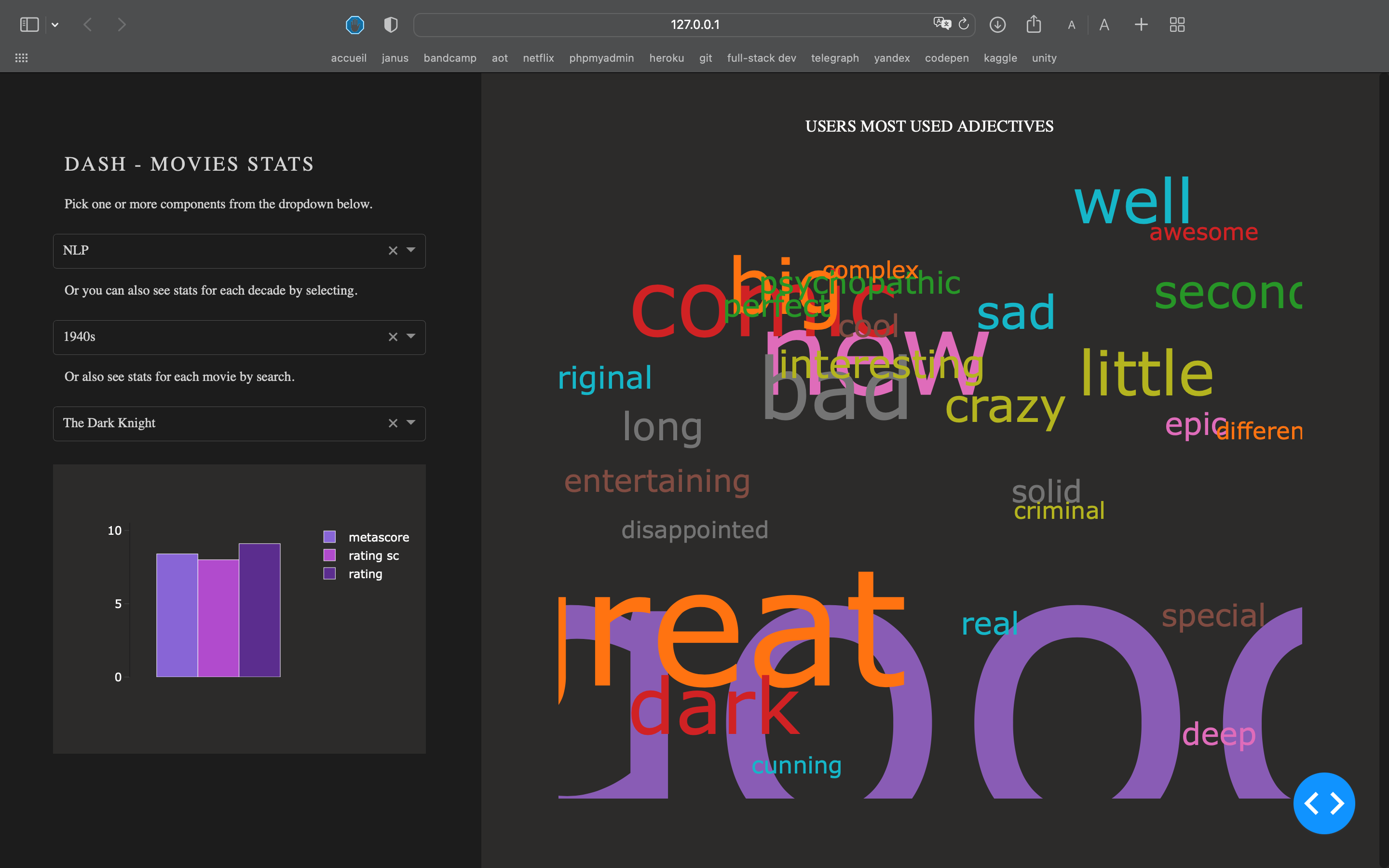Show the tab overview grid icon
The width and height of the screenshot is (1389, 868).
click(1177, 25)
